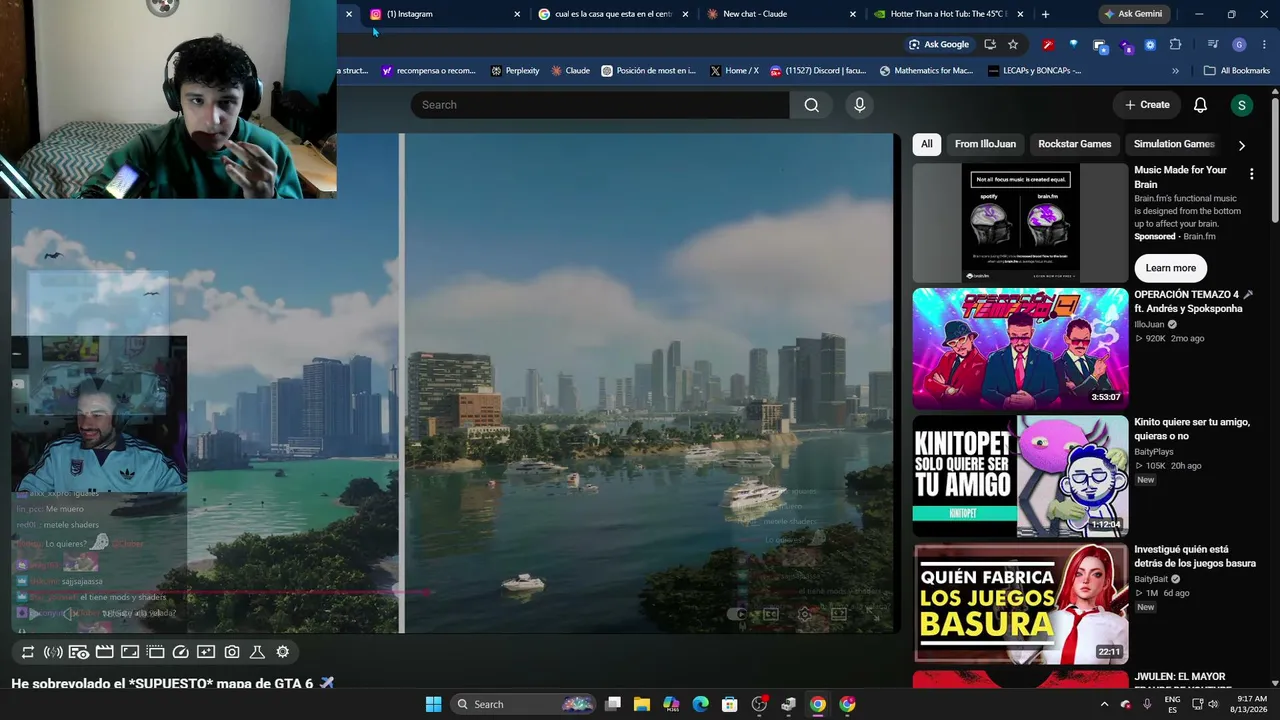Select the Simulation Games filter chip

coord(1174,144)
